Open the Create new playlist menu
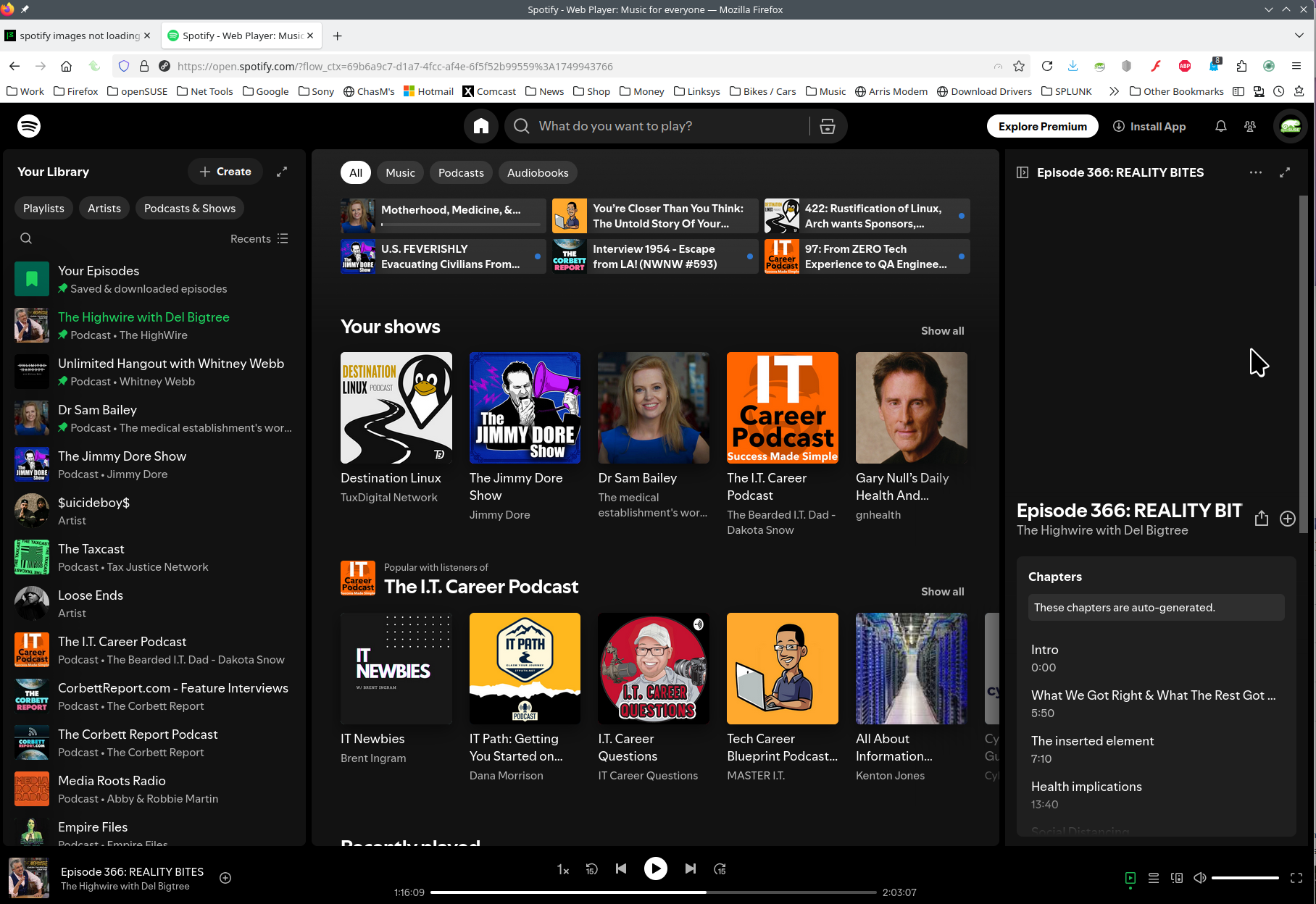The height and width of the screenshot is (904, 1316). pyautogui.click(x=225, y=172)
